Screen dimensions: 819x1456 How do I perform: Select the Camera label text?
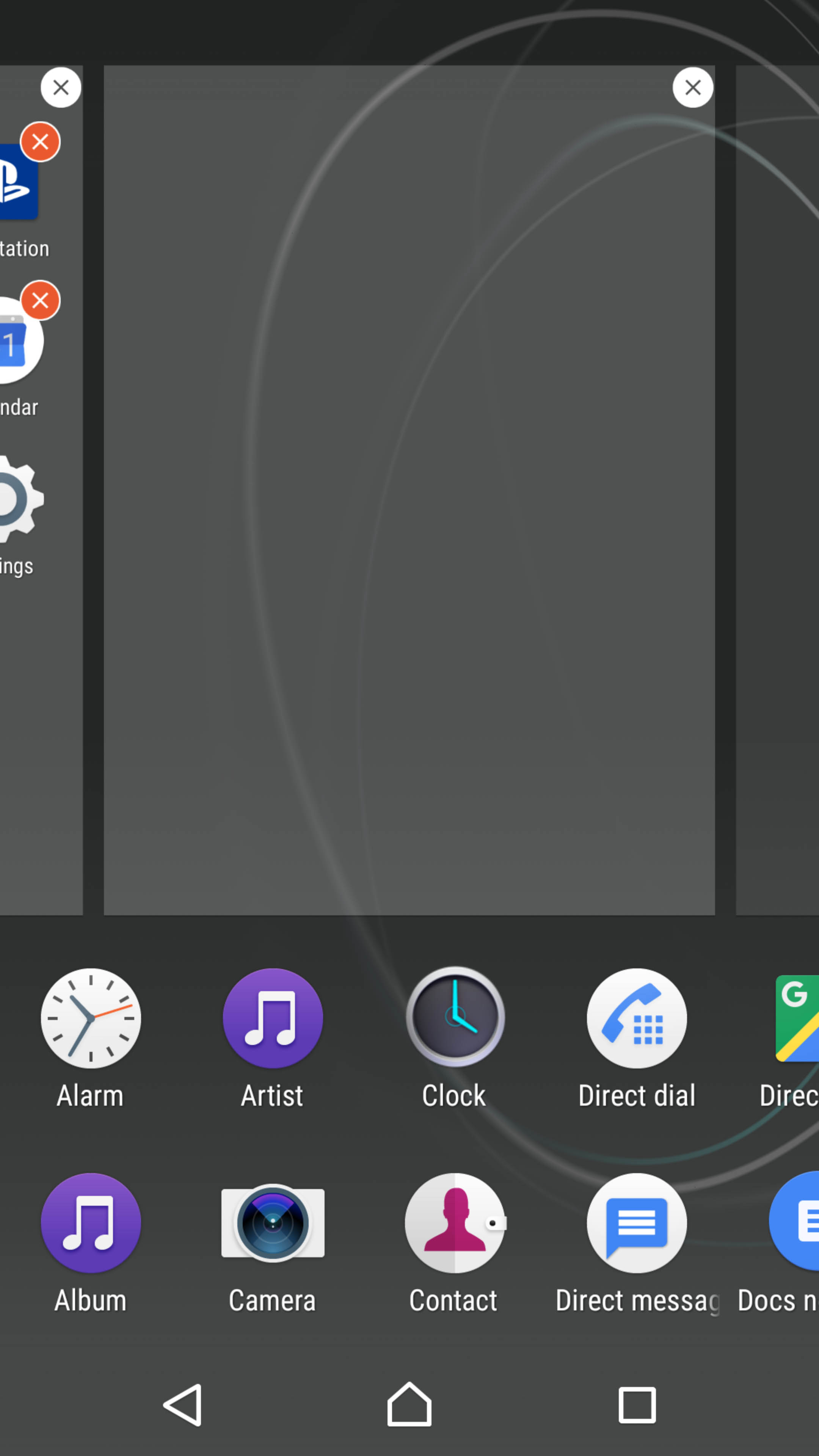tap(273, 1301)
